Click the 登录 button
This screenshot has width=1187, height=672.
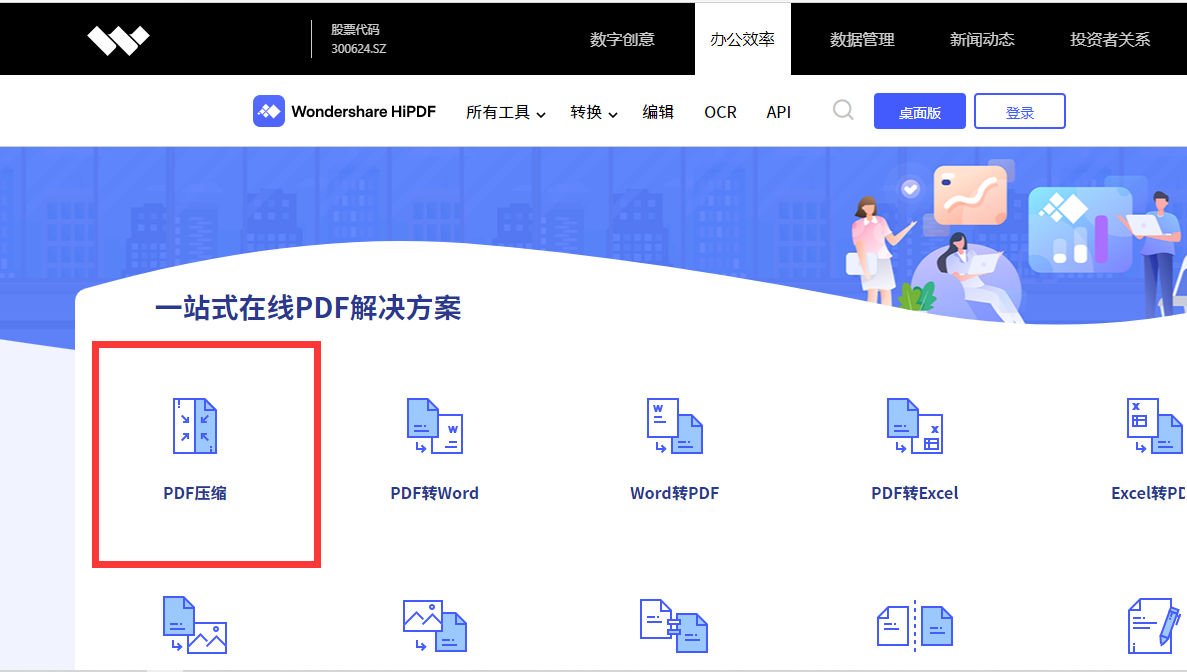point(1019,111)
